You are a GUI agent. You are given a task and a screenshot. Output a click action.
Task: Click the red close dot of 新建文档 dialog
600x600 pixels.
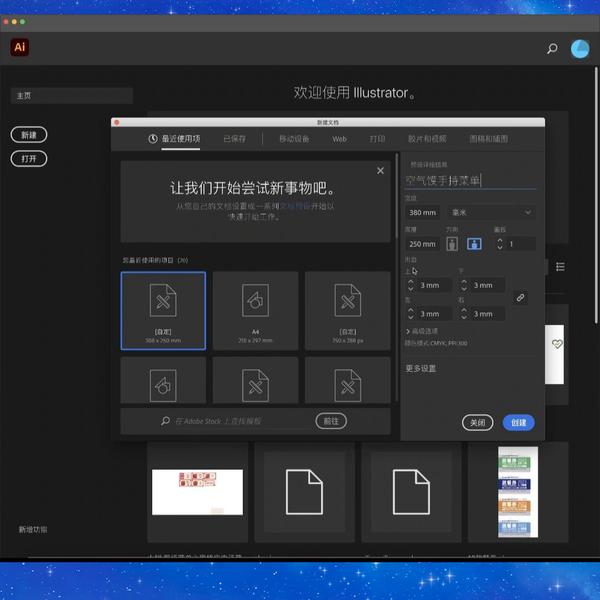pos(117,122)
